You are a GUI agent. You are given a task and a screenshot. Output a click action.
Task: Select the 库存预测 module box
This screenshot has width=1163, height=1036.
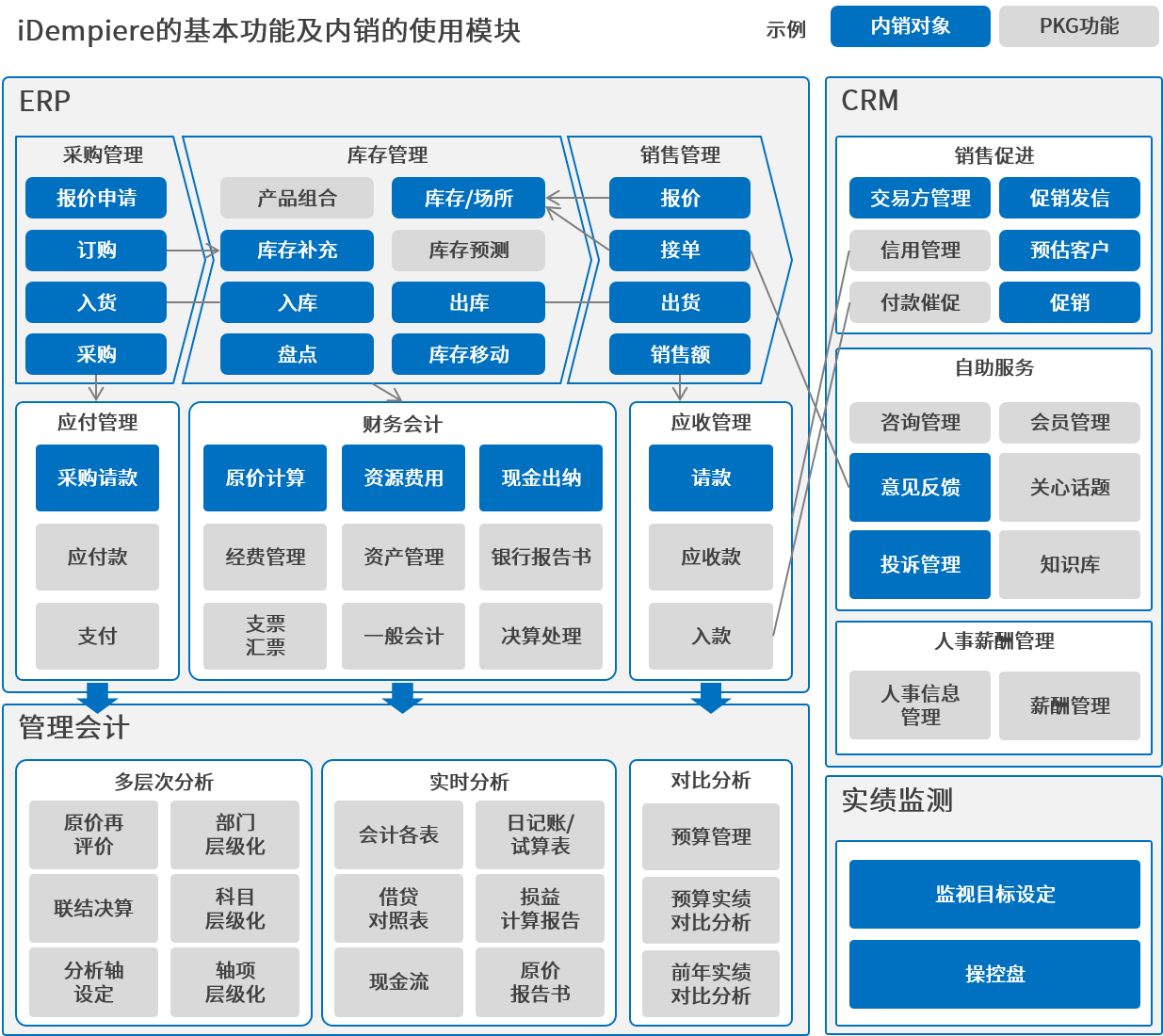[468, 251]
